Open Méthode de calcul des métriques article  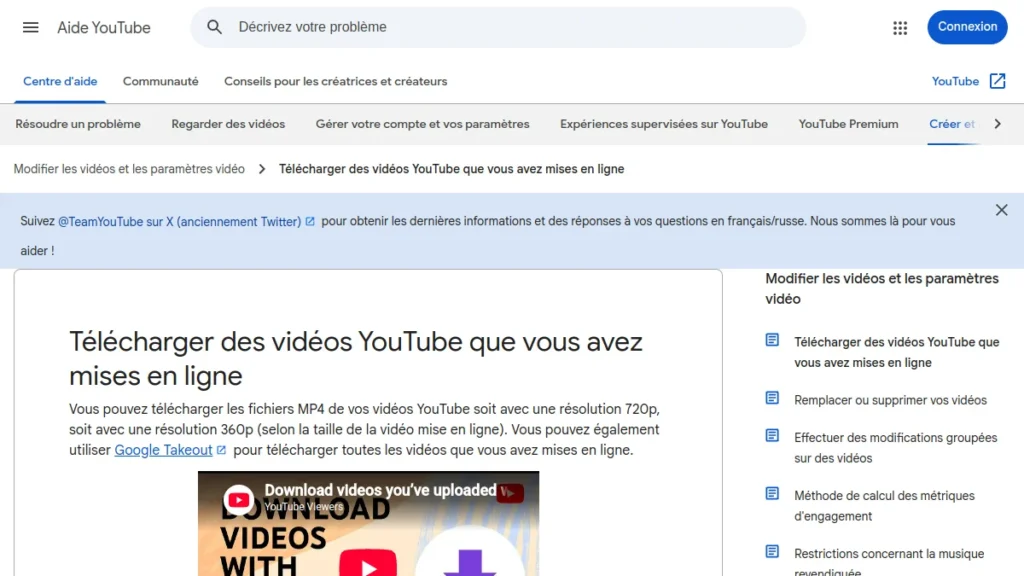click(884, 505)
